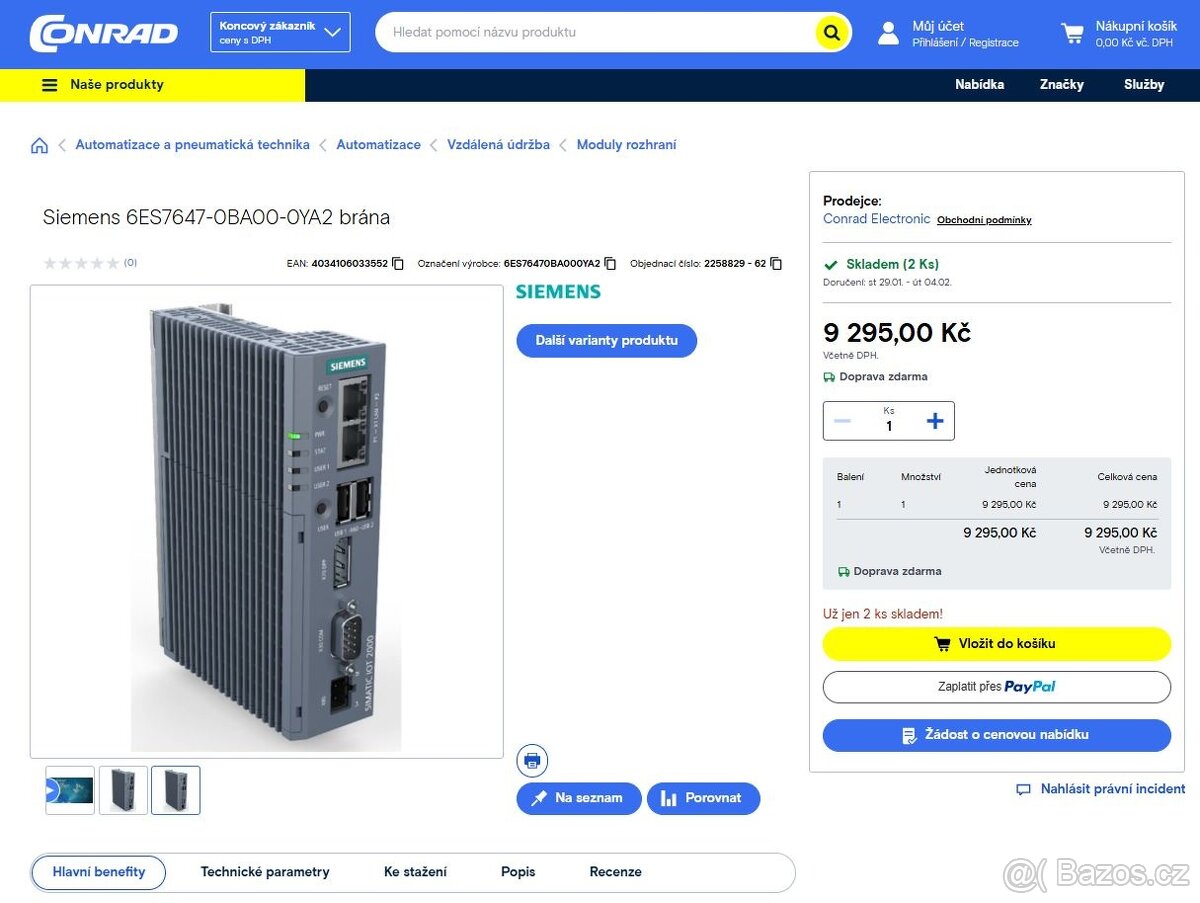This screenshot has height=903, width=1200.
Task: Click Na seznam button
Action: (x=579, y=798)
